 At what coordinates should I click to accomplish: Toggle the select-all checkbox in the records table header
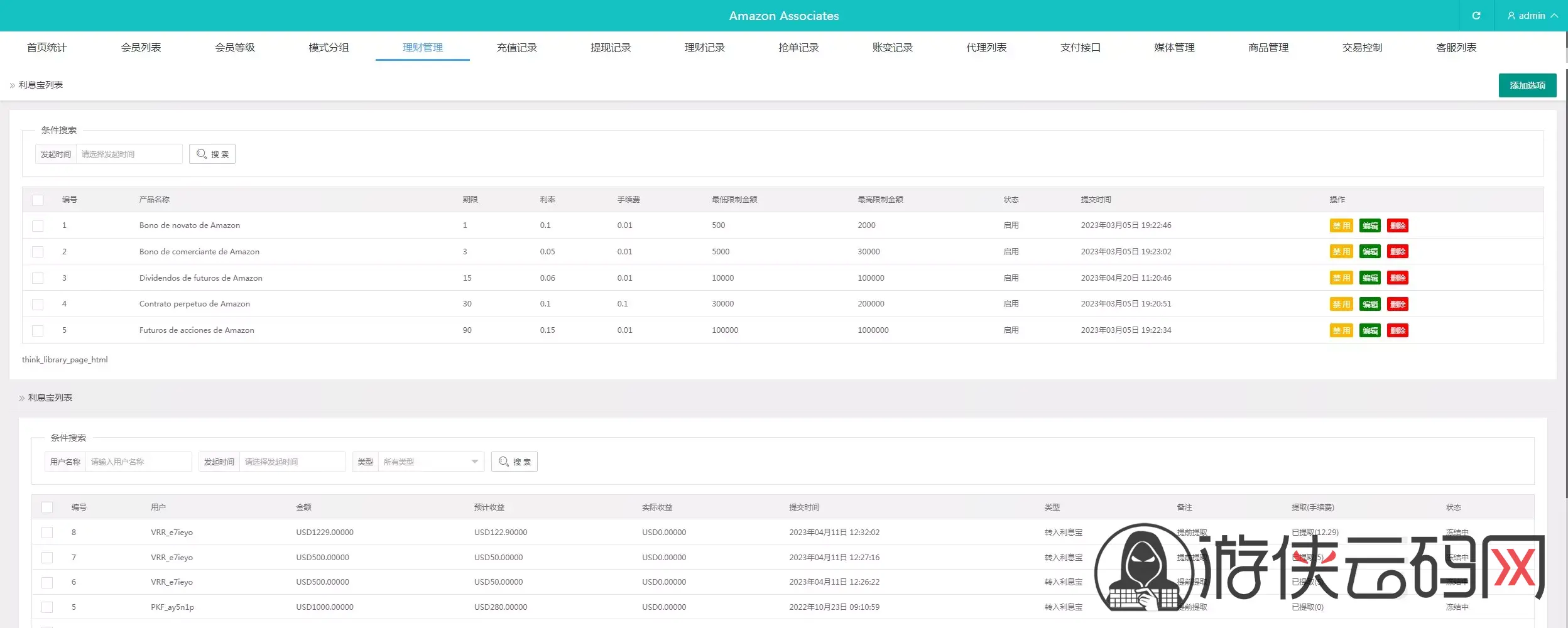pyautogui.click(x=47, y=507)
